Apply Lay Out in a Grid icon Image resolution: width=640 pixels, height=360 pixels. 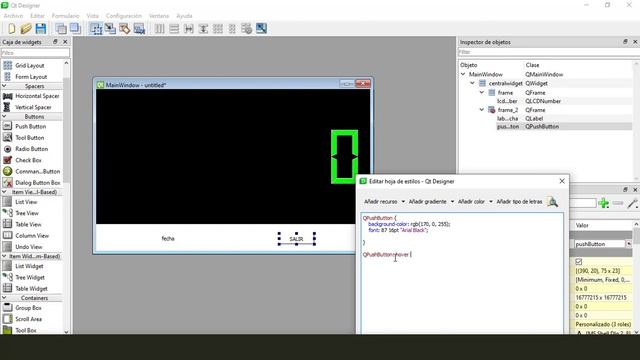[218, 29]
